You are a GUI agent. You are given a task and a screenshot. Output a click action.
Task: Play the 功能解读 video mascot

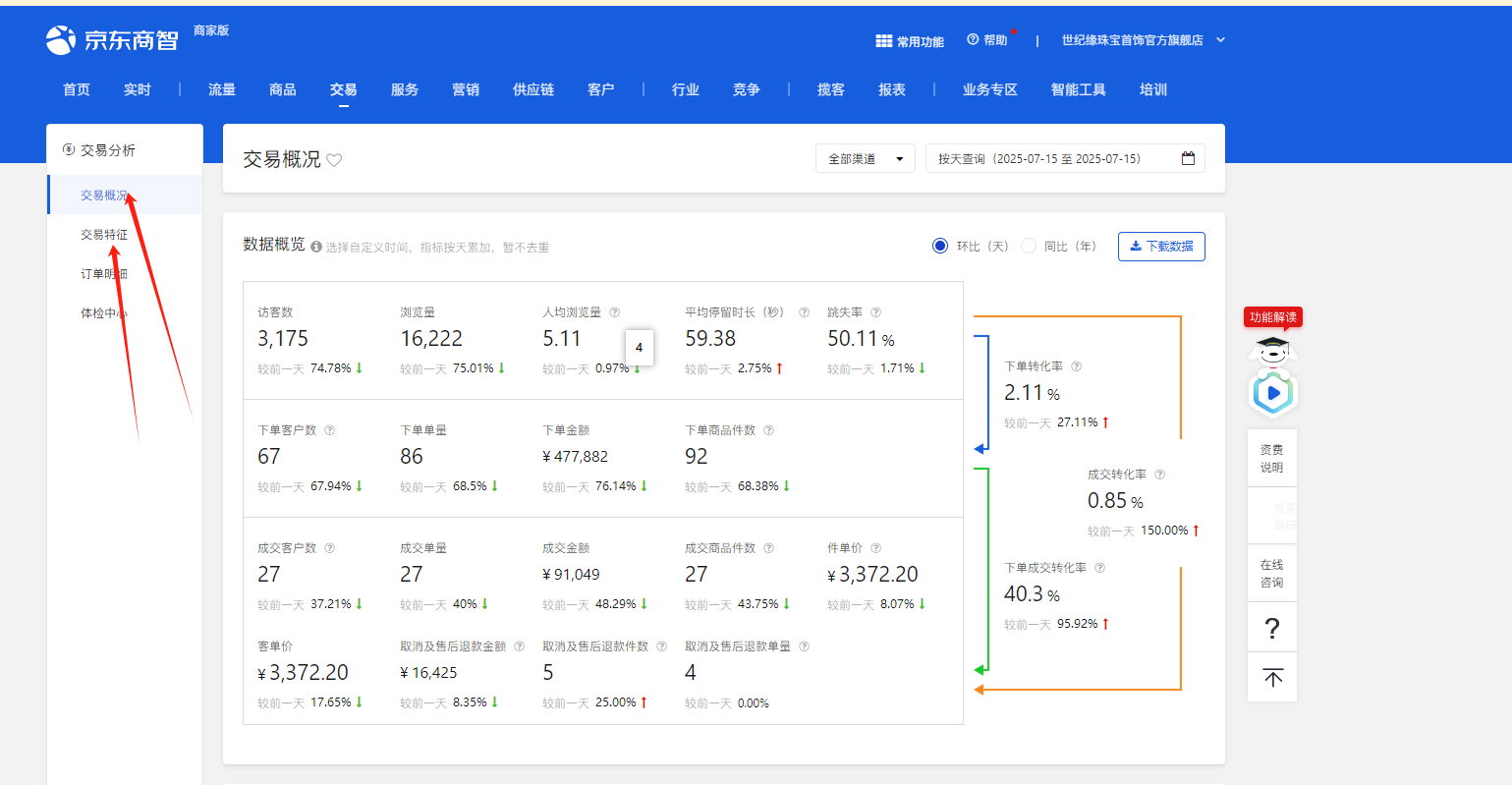pos(1273,393)
